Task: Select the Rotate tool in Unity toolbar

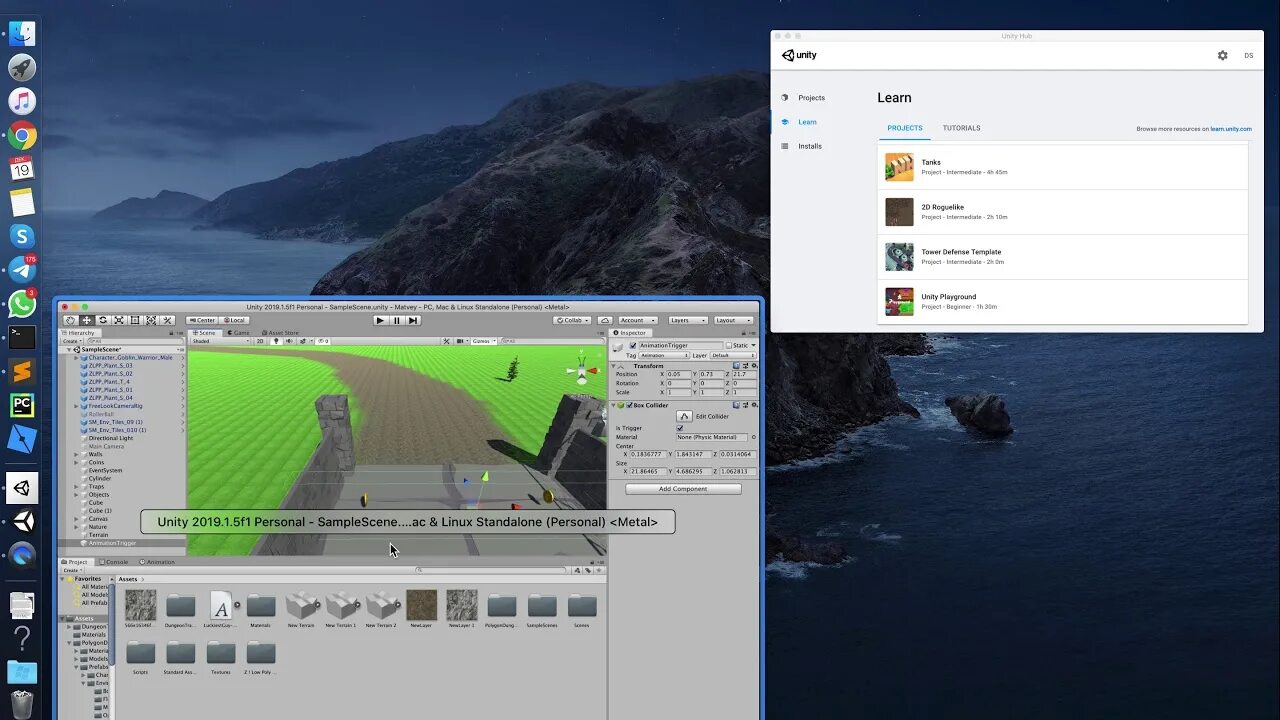Action: [103, 320]
